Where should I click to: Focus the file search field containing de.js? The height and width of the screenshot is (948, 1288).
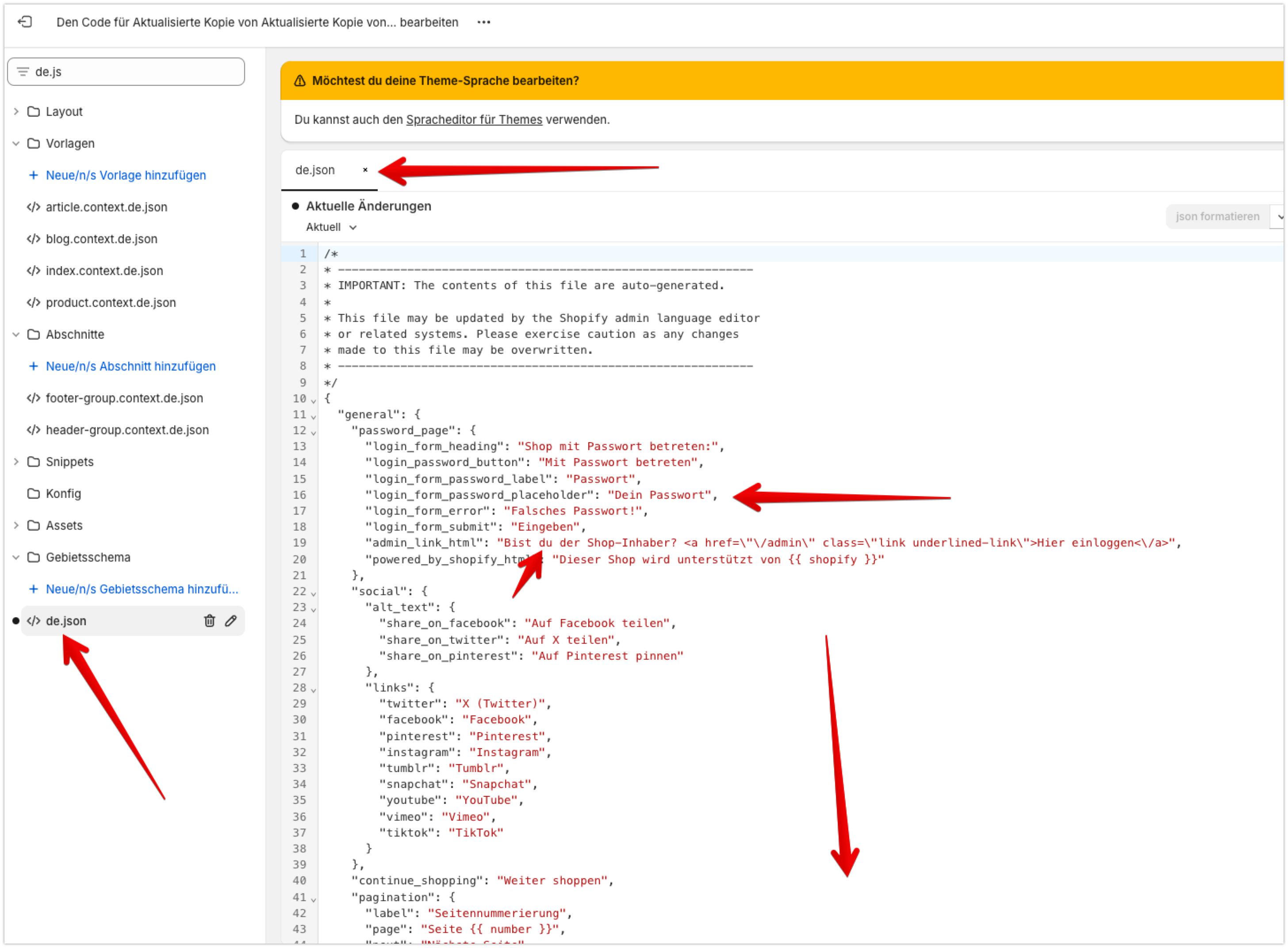click(126, 71)
